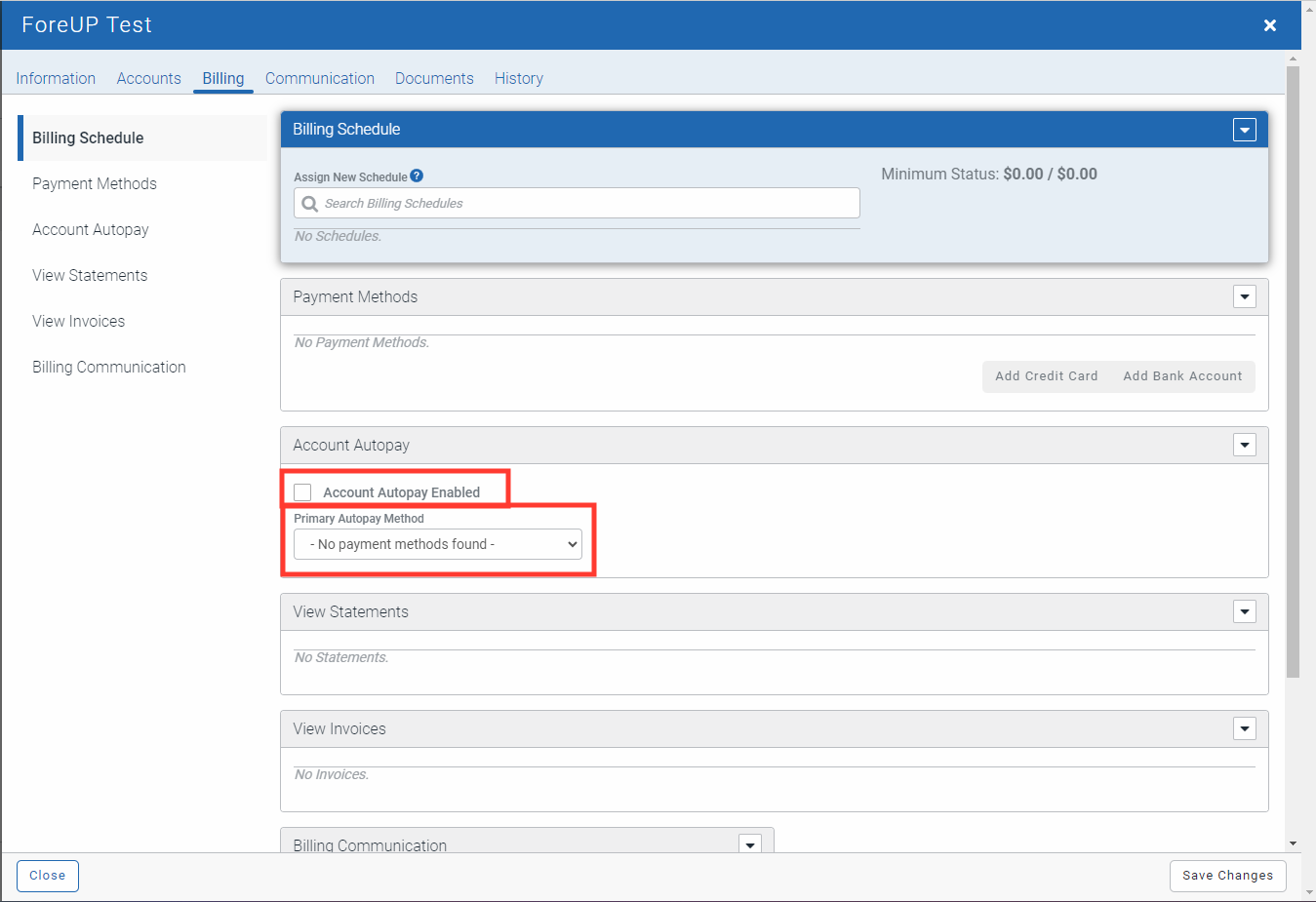Image resolution: width=1316 pixels, height=902 pixels.
Task: Open the Primary Autopay Method dropdown
Action: pyautogui.click(x=438, y=544)
